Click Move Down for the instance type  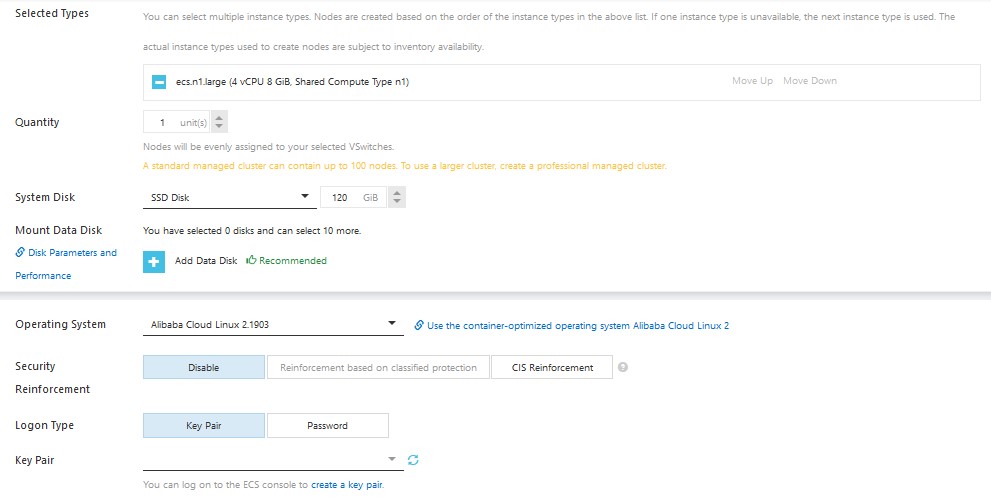810,81
